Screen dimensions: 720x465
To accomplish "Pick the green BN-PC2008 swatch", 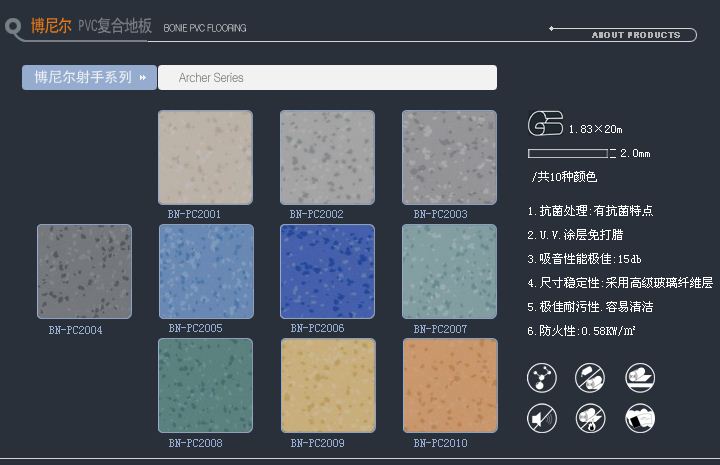I will pos(205,385).
